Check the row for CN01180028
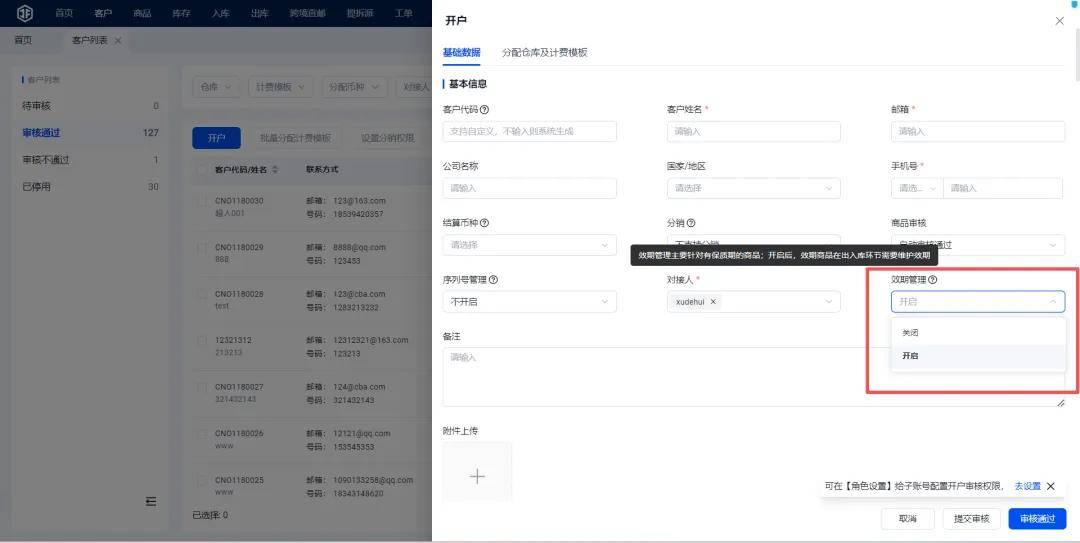The image size is (1080, 543). tap(202, 294)
